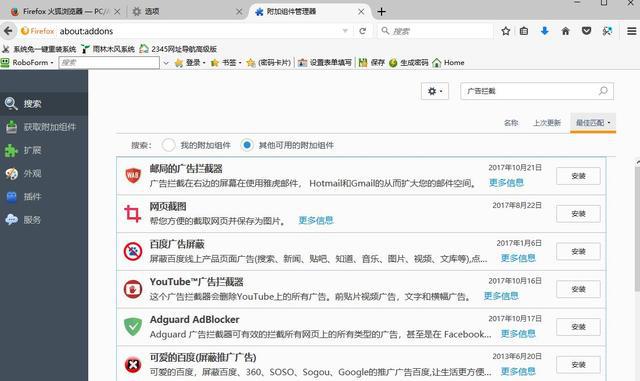Select the 我的附加组件 radio button
The width and height of the screenshot is (640, 381).
coord(169,145)
